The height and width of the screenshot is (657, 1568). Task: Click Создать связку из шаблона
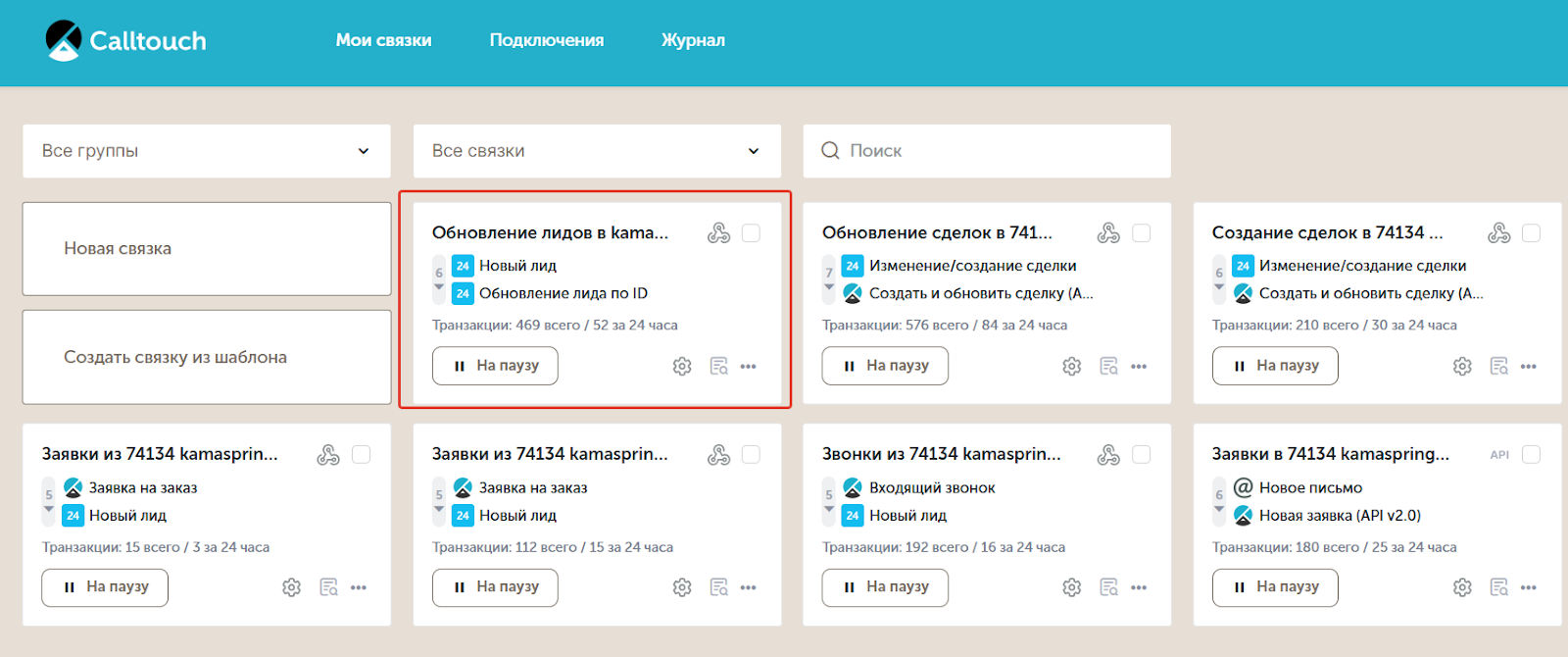[x=207, y=357]
